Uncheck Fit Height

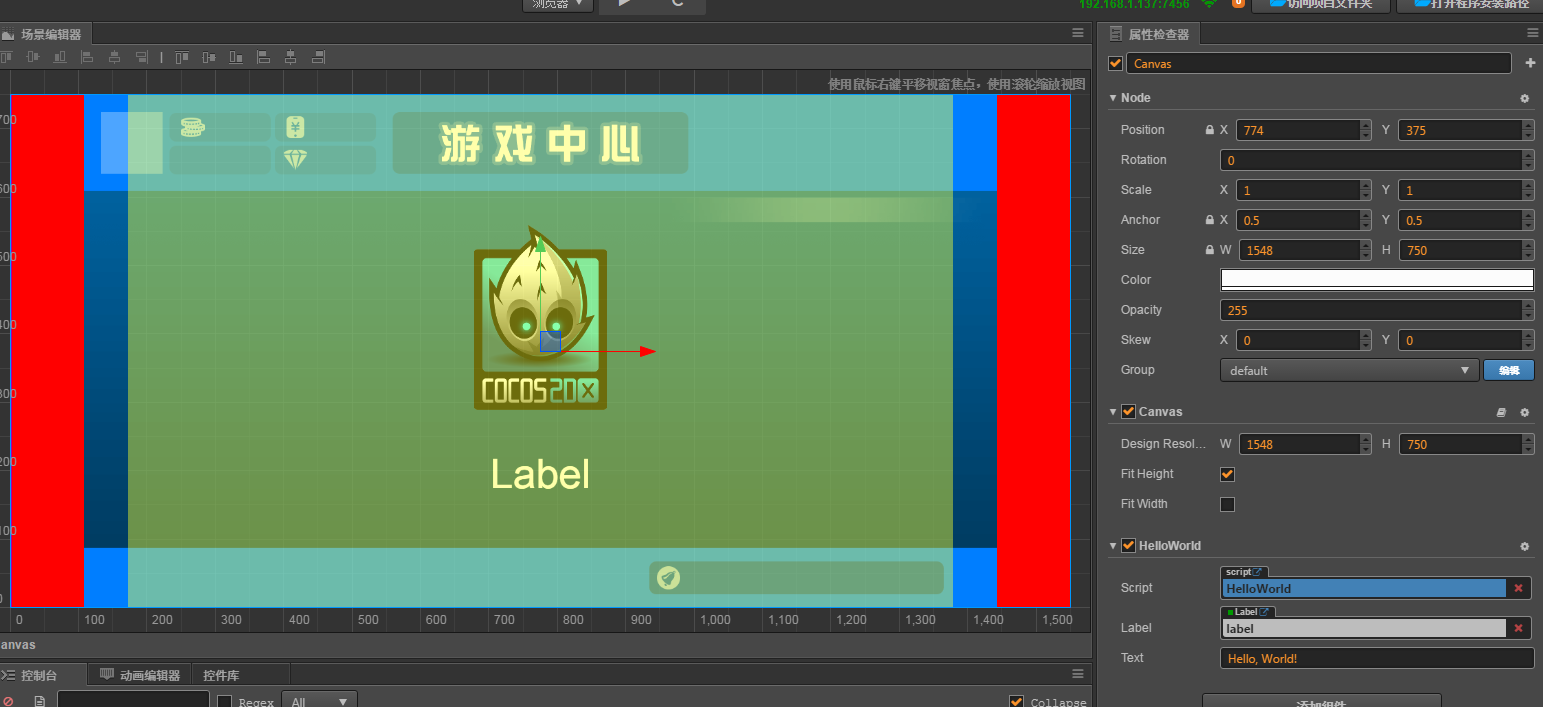coord(1227,474)
